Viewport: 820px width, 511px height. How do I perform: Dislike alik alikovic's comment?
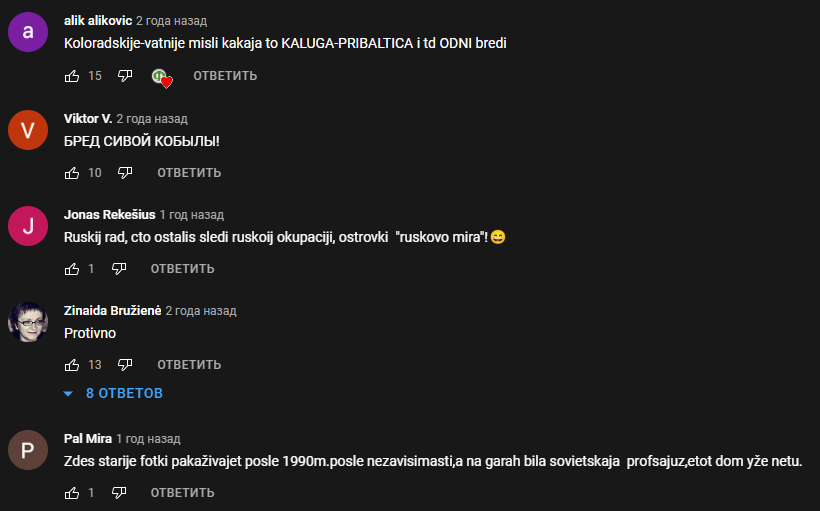125,76
